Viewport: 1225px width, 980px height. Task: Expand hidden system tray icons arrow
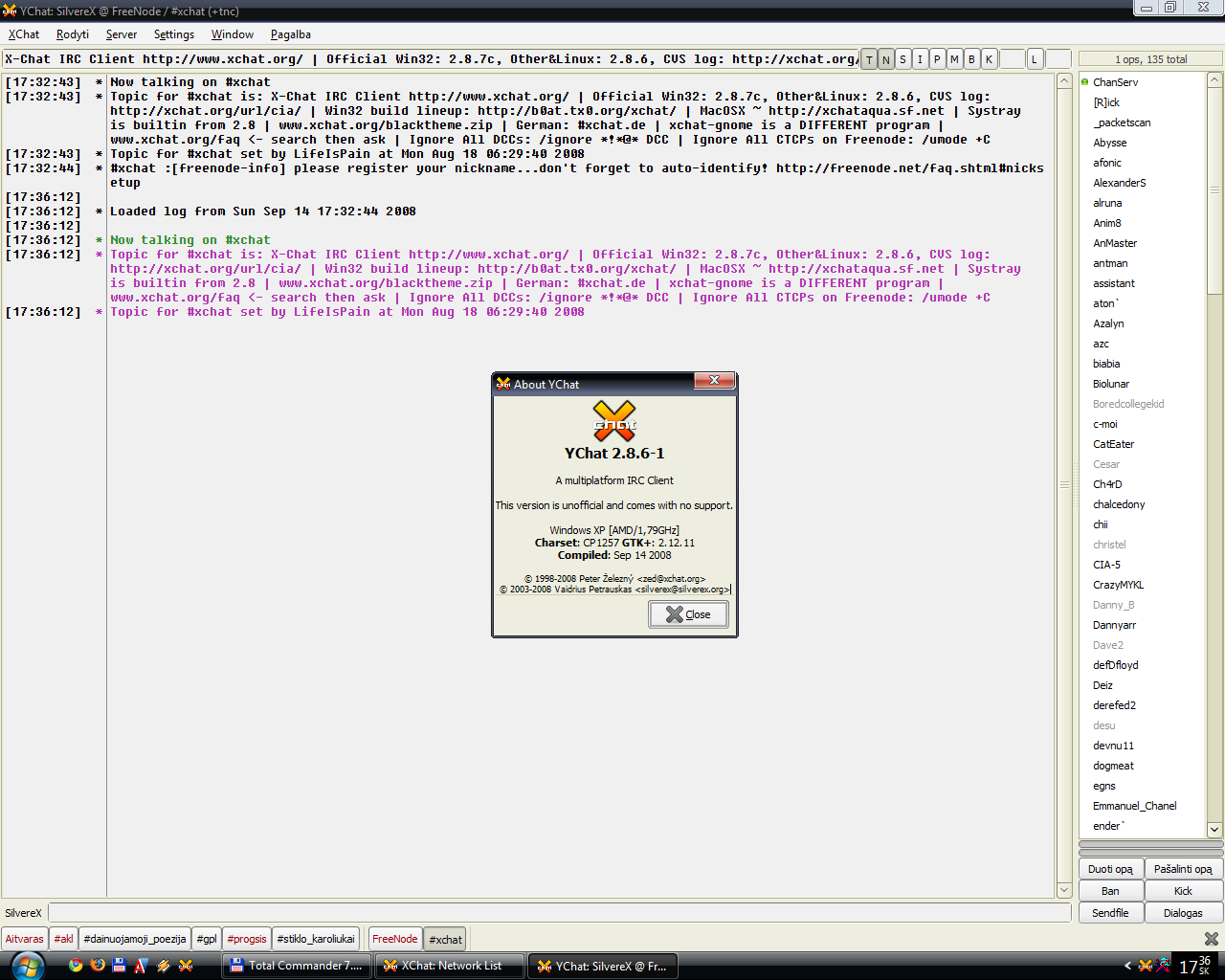tap(1127, 966)
